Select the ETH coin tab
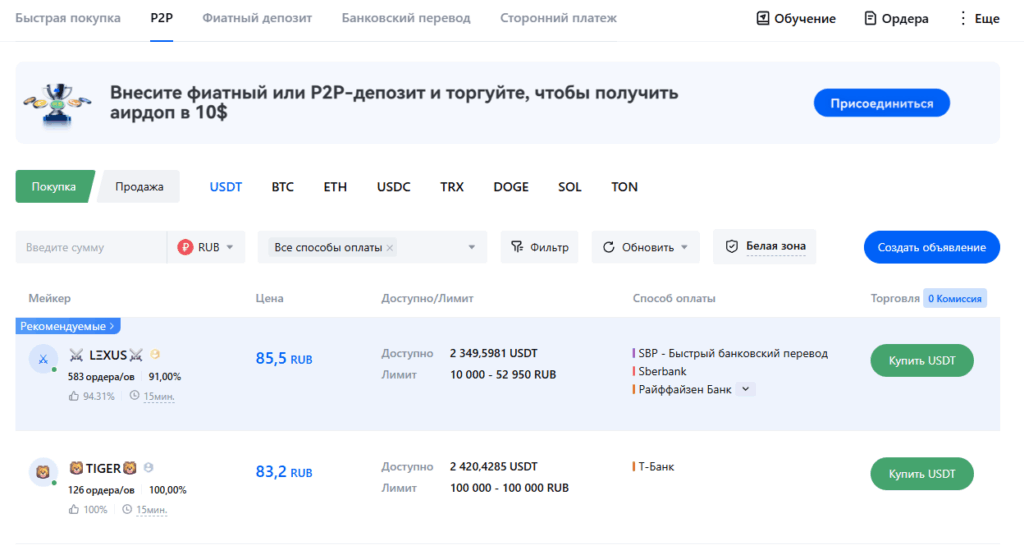Viewport: 1024px width, 546px height. (x=335, y=187)
